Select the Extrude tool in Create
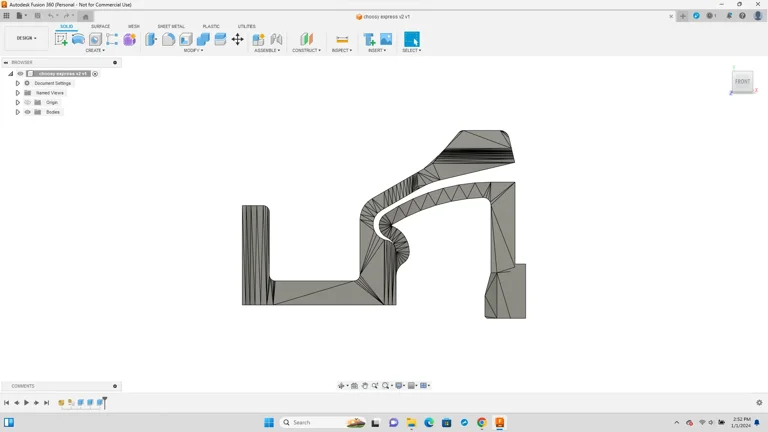This screenshot has width=768, height=432. point(78,39)
